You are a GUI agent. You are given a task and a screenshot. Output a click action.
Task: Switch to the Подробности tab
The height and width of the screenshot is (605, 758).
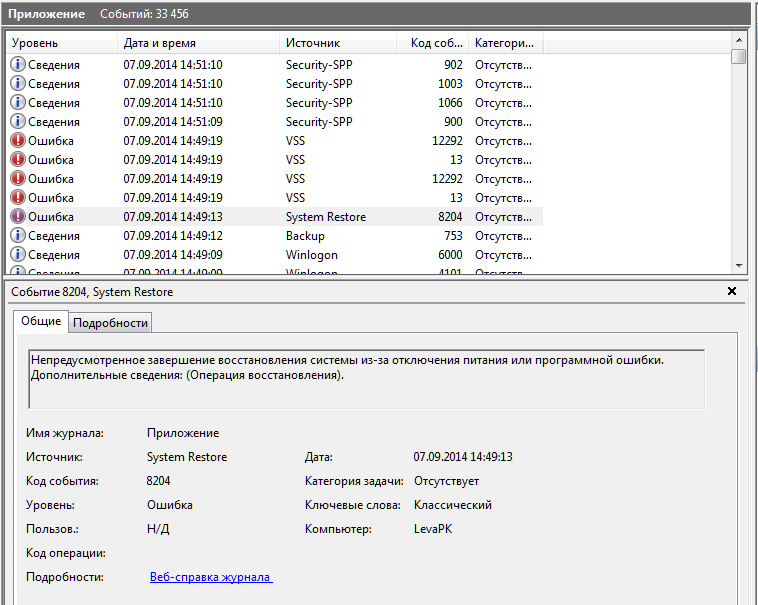tap(111, 322)
